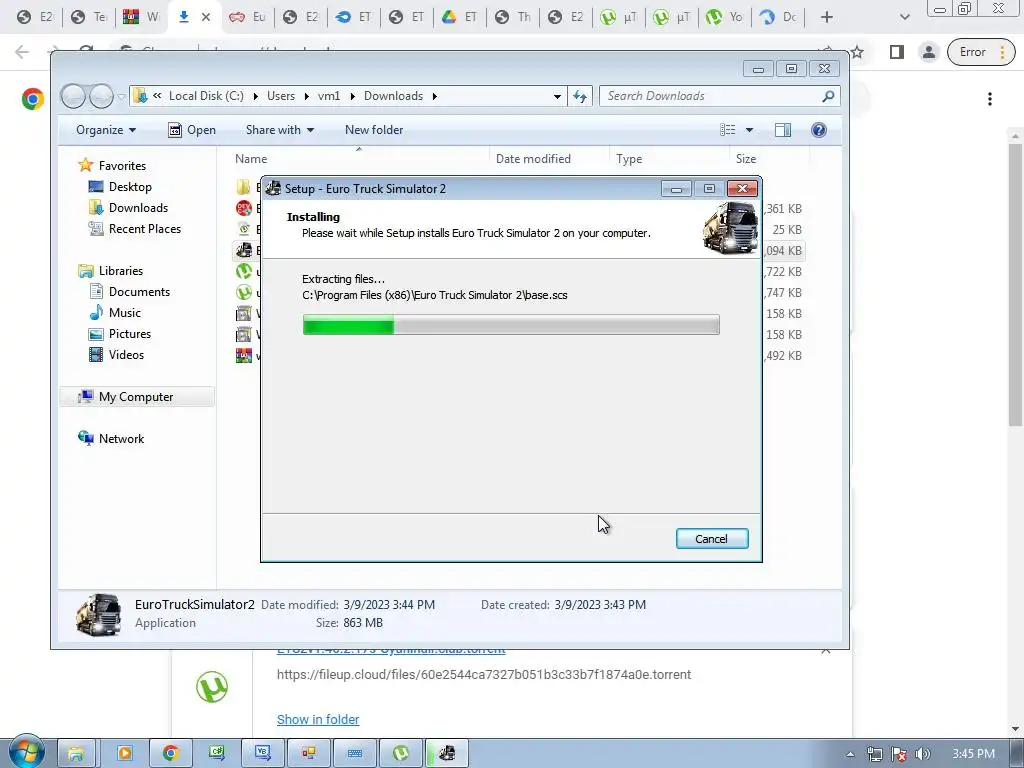Click the Chrome Error update button
This screenshot has height=768, width=1024.
point(980,52)
